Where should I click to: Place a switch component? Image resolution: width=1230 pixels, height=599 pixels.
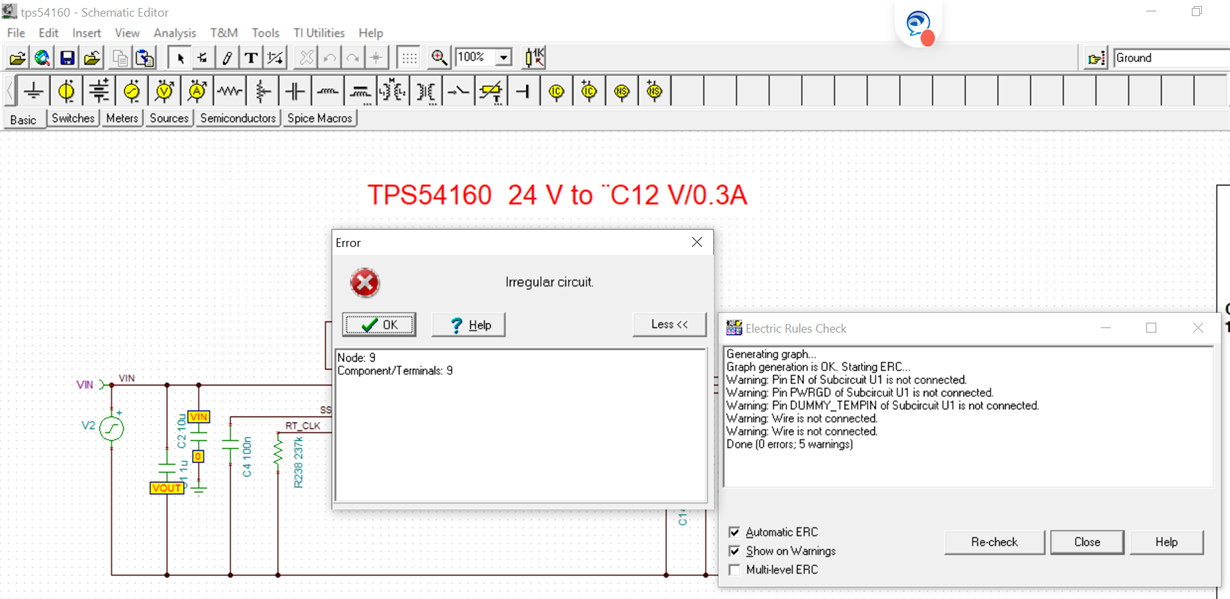tap(458, 91)
